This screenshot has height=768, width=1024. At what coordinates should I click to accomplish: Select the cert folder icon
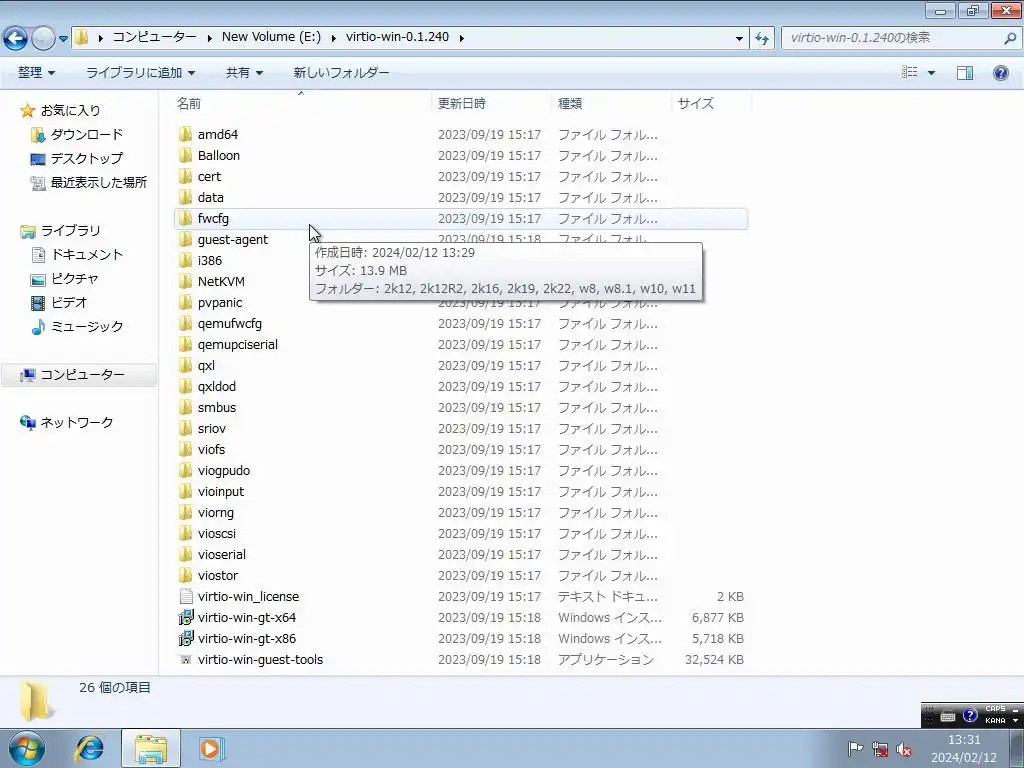[x=185, y=176]
